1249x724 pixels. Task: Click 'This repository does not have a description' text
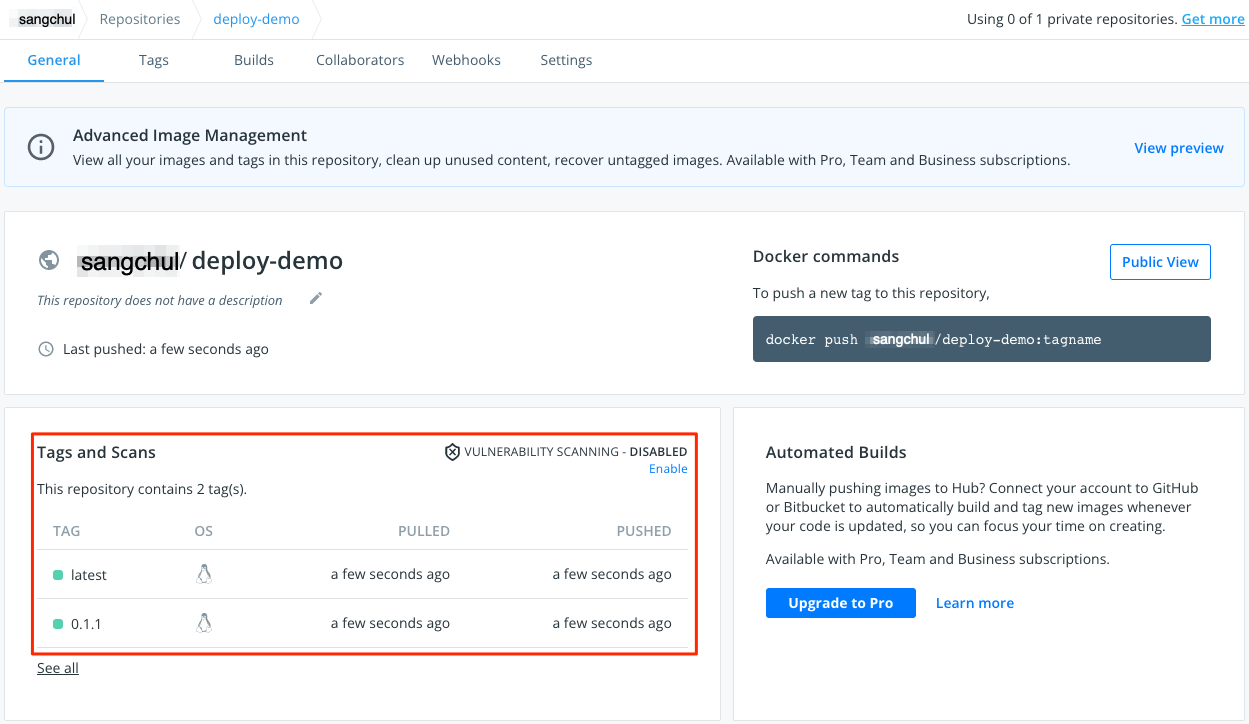click(160, 300)
